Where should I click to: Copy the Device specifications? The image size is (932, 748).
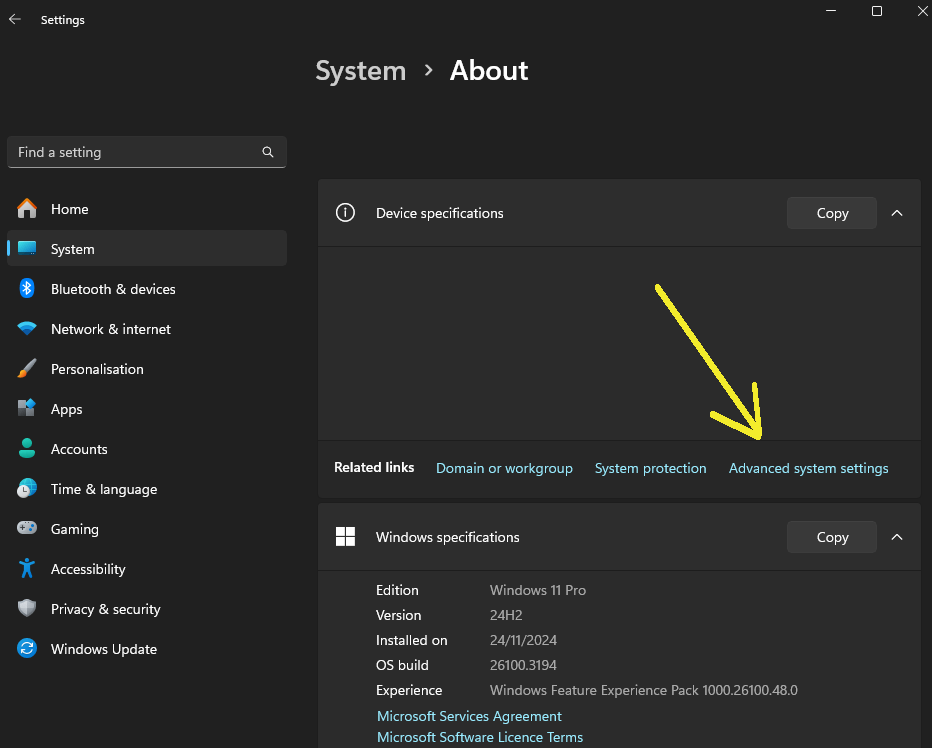(832, 213)
